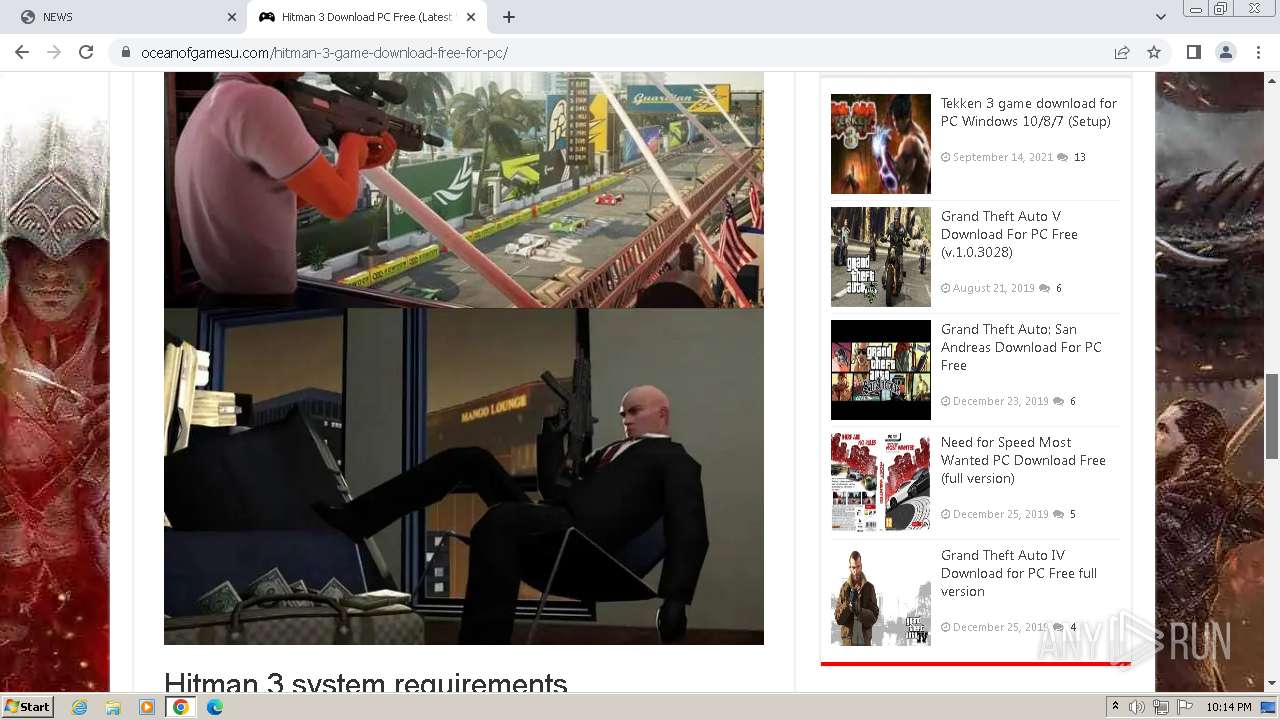
Task: Click the comment icon for GTA V post
Action: tap(1044, 288)
